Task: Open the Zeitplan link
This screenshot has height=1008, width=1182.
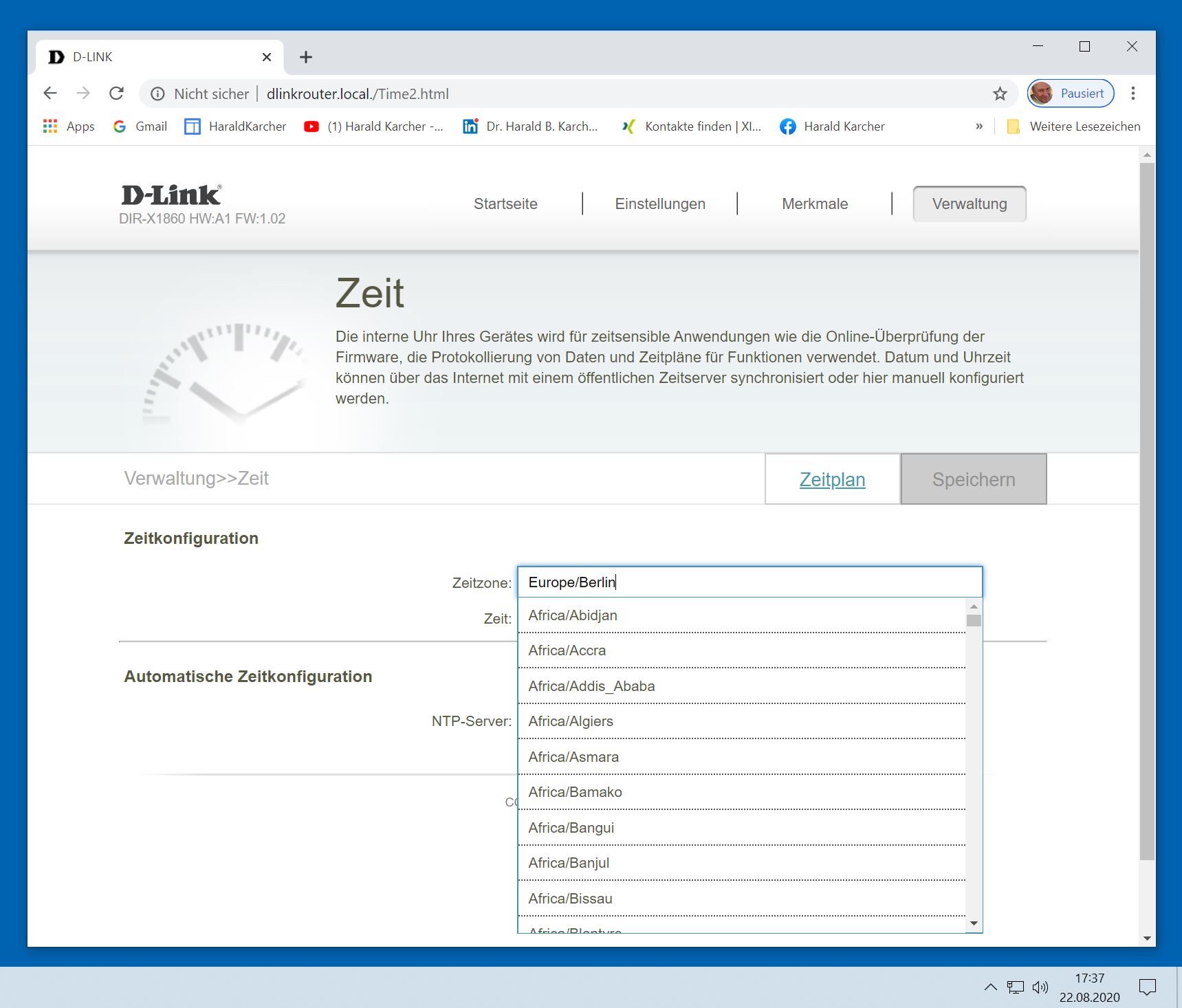Action: point(832,479)
